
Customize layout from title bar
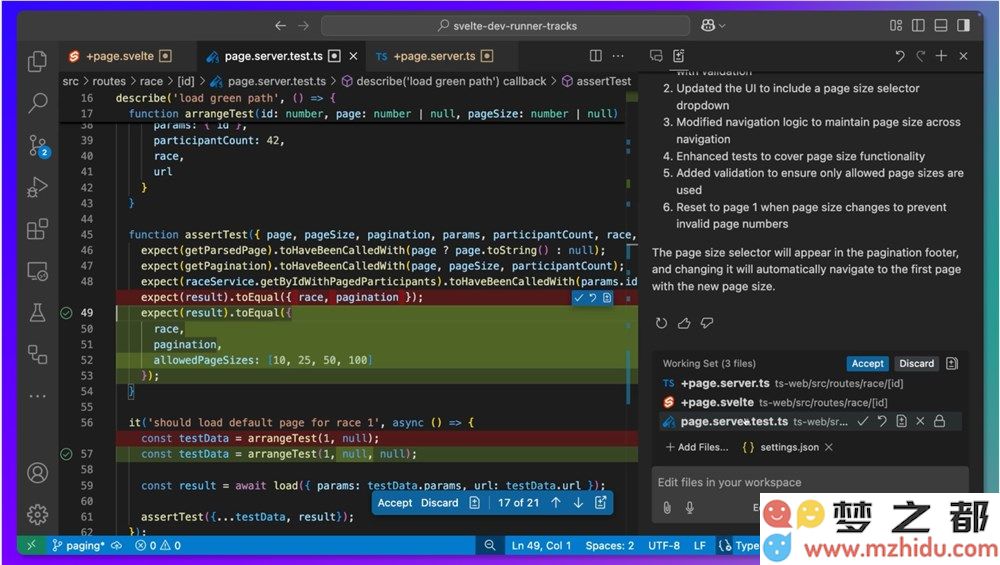click(x=896, y=26)
